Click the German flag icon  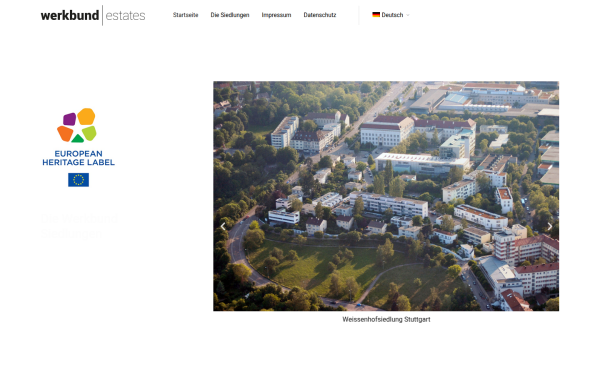[376, 15]
